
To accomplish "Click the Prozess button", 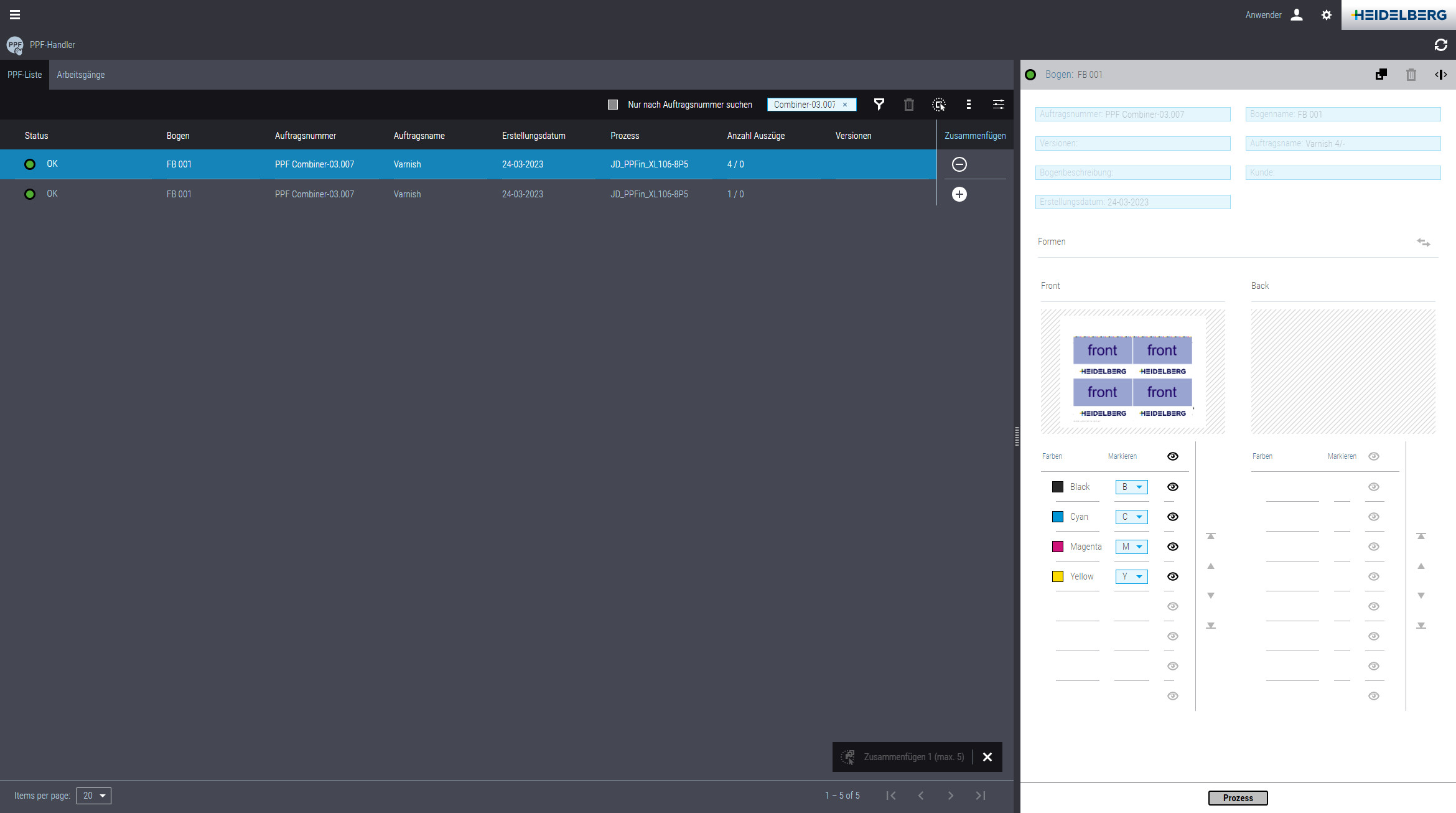I will (x=1237, y=797).
